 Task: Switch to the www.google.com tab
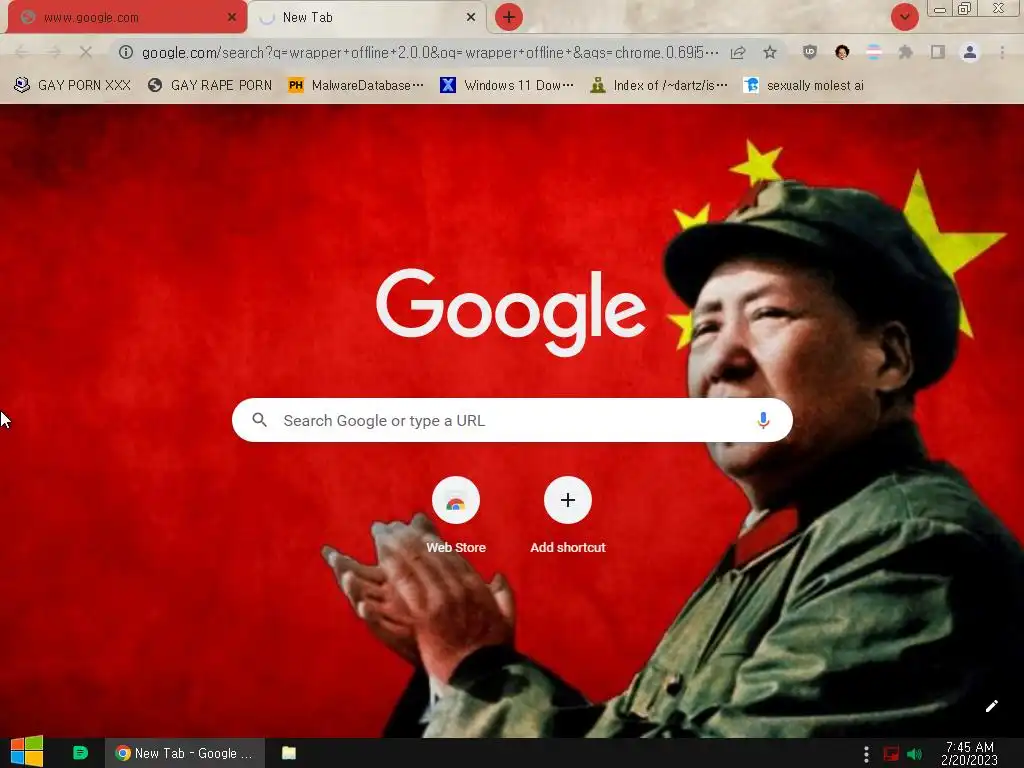pos(127,17)
